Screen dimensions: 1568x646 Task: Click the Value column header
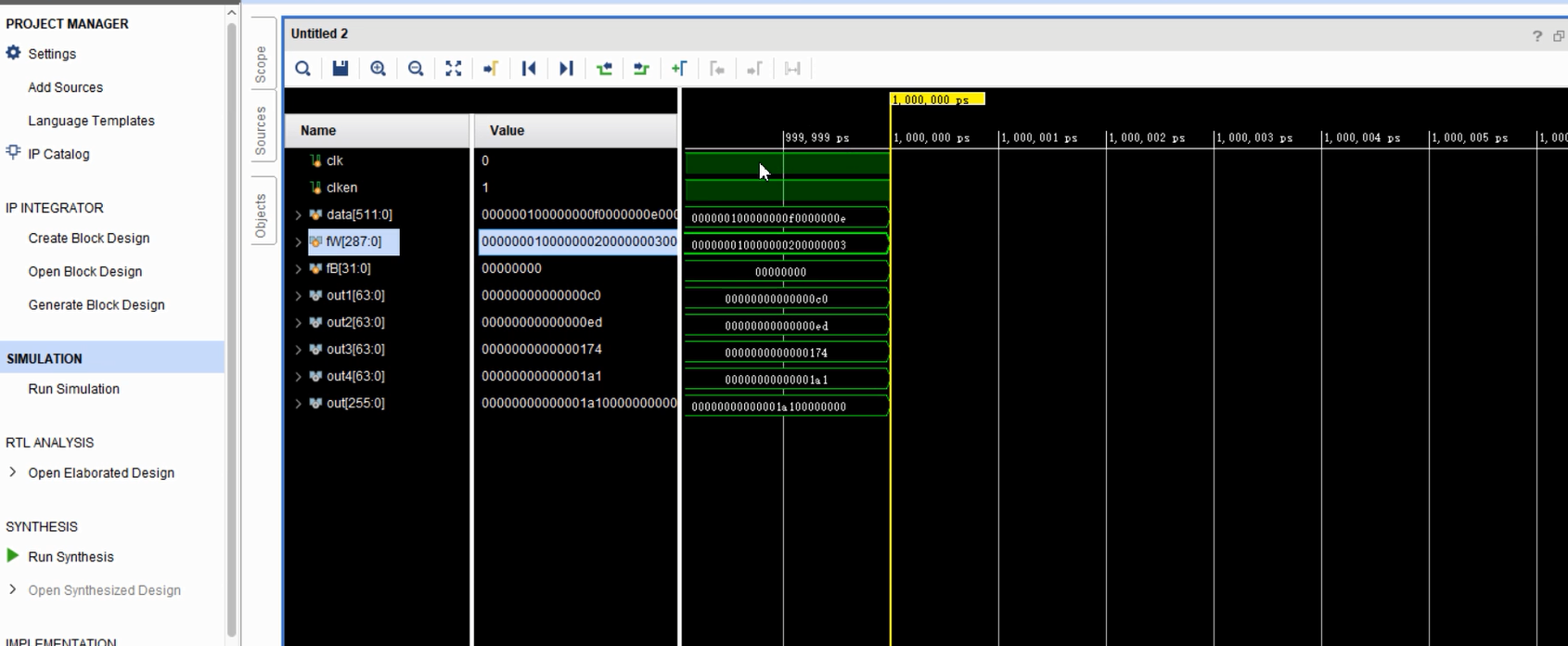tap(576, 131)
